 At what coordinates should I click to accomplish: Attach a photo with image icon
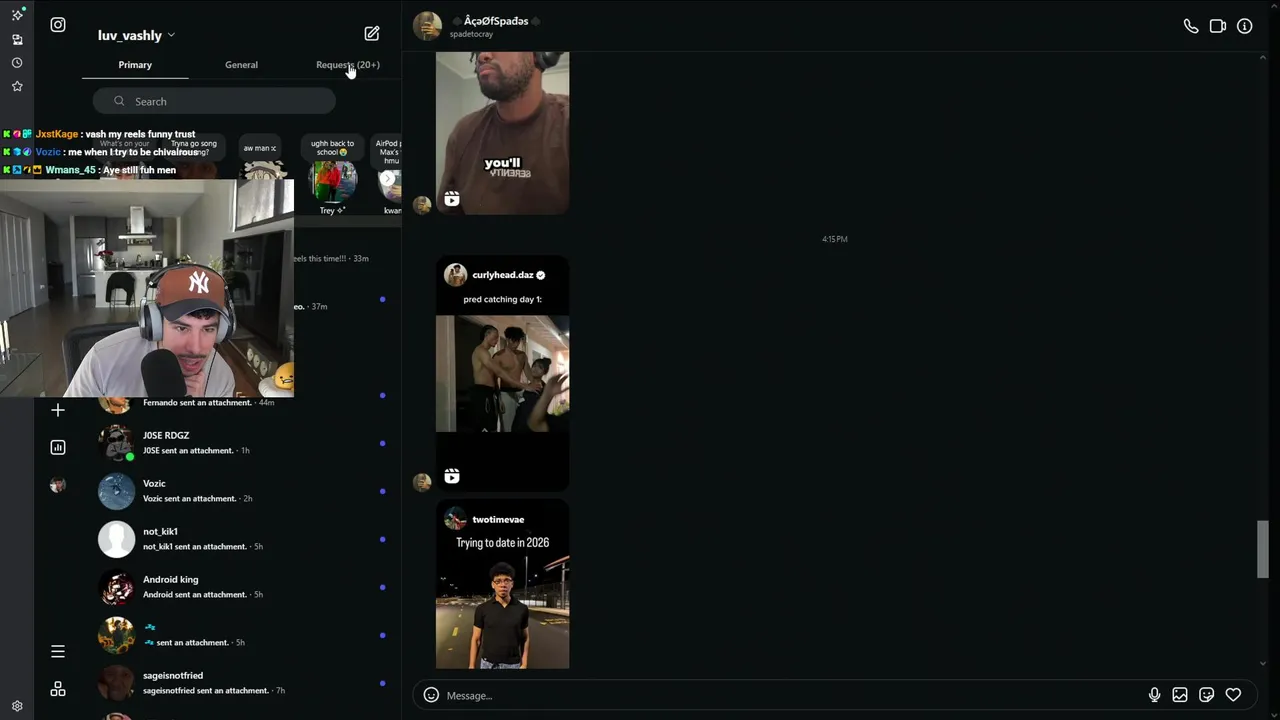[1180, 695]
